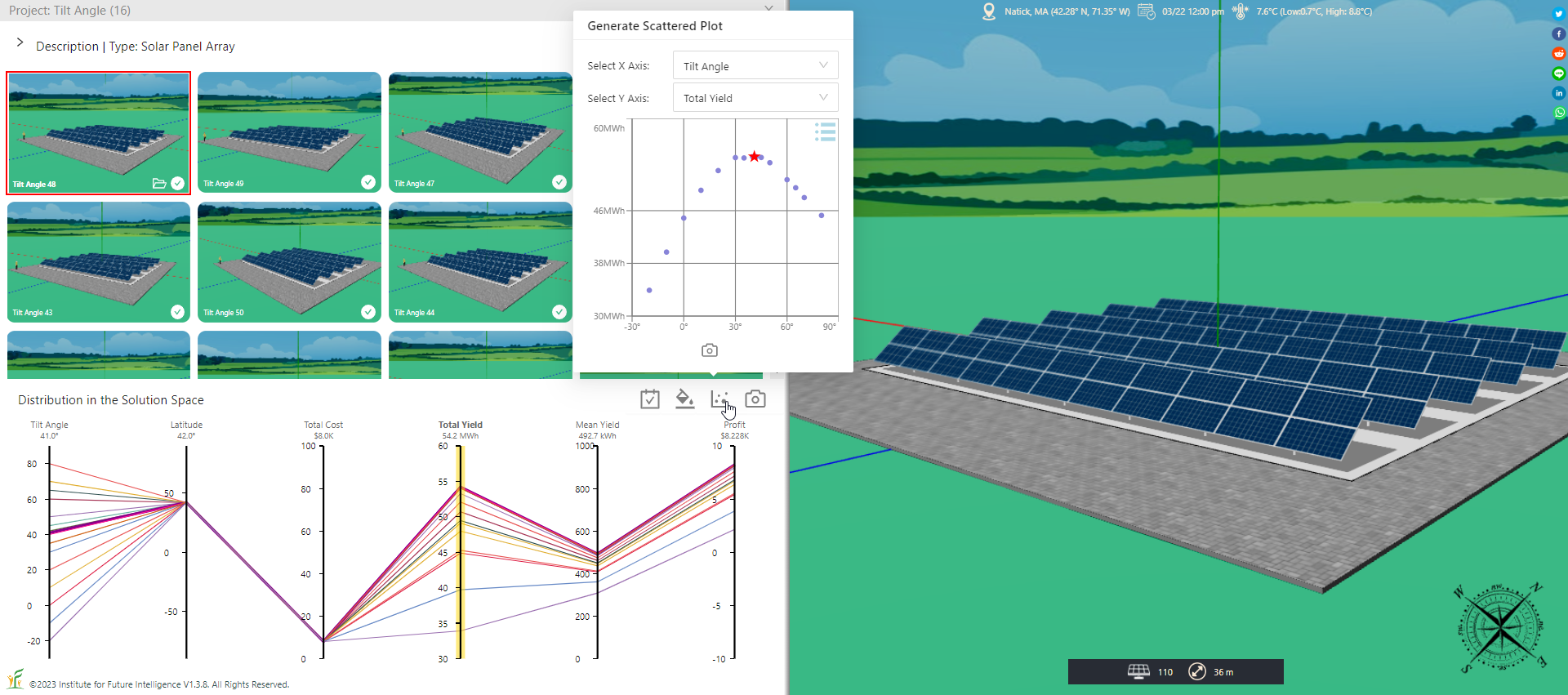Click the LinkedIn share icon
Image resolution: width=1568 pixels, height=695 pixels.
[1559, 93]
